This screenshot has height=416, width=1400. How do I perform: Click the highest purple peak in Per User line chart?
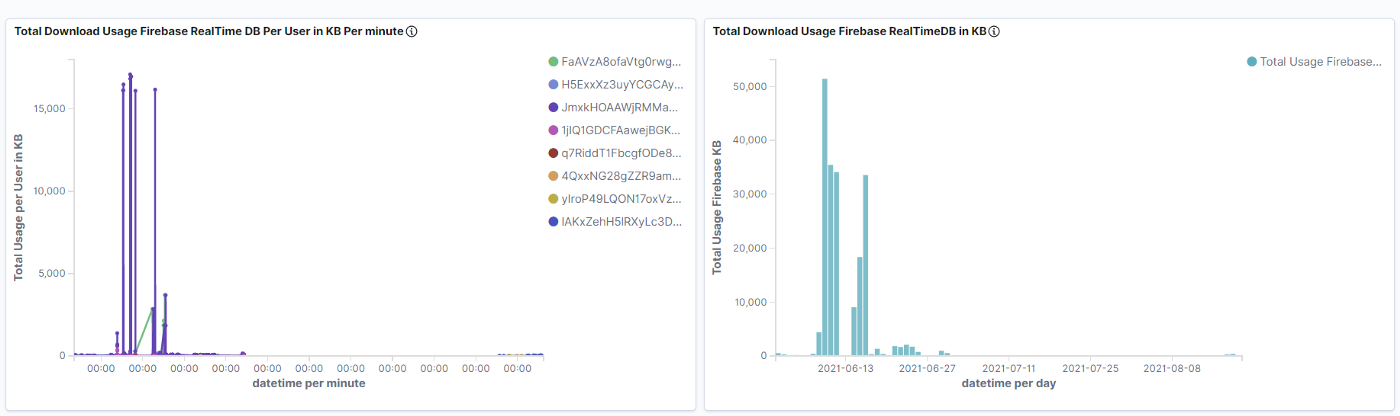pos(130,75)
